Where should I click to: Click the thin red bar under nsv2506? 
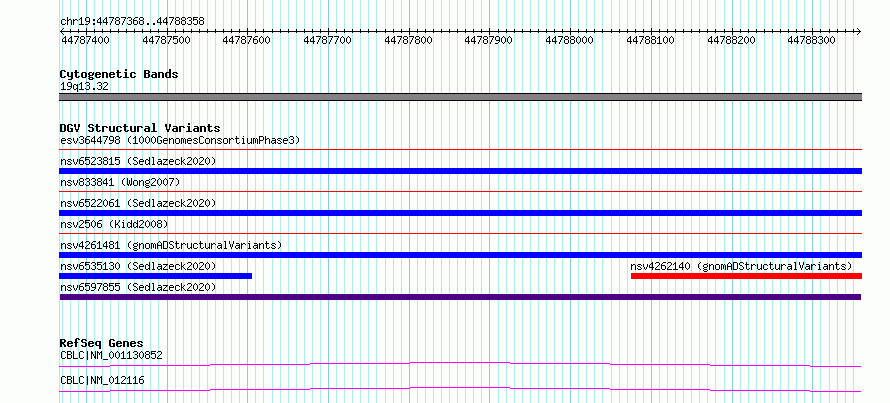tap(460, 233)
